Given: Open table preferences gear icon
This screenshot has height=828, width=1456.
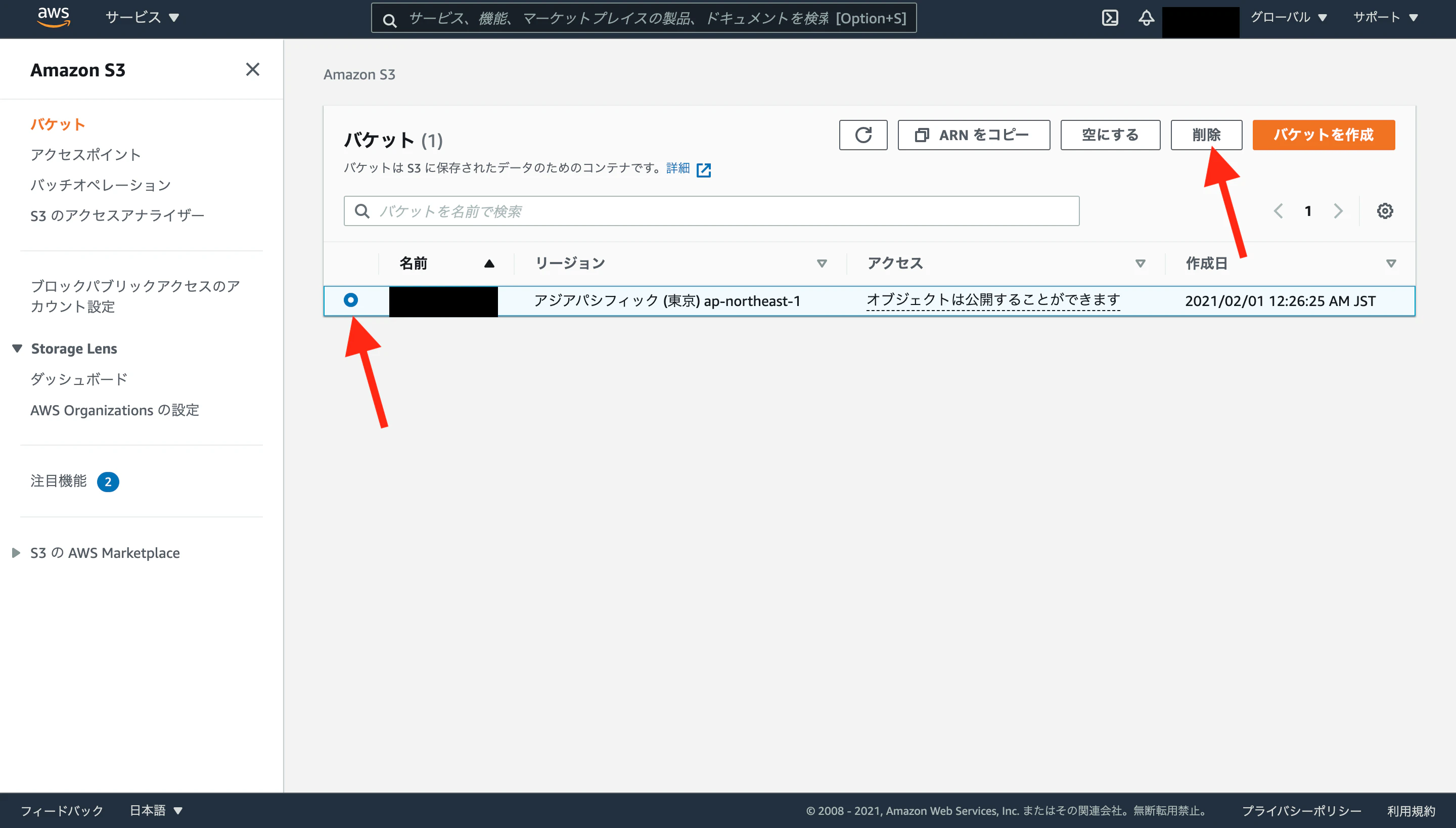Looking at the screenshot, I should coord(1384,211).
